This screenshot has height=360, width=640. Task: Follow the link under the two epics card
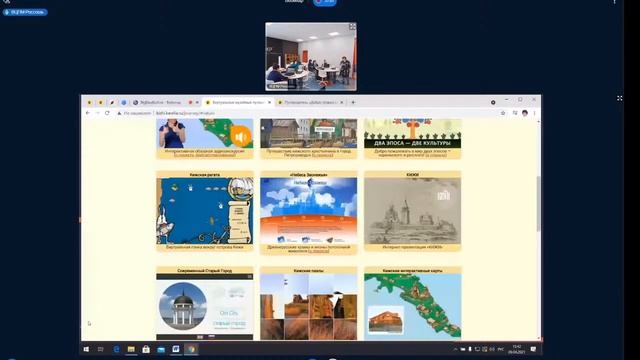click(436, 155)
